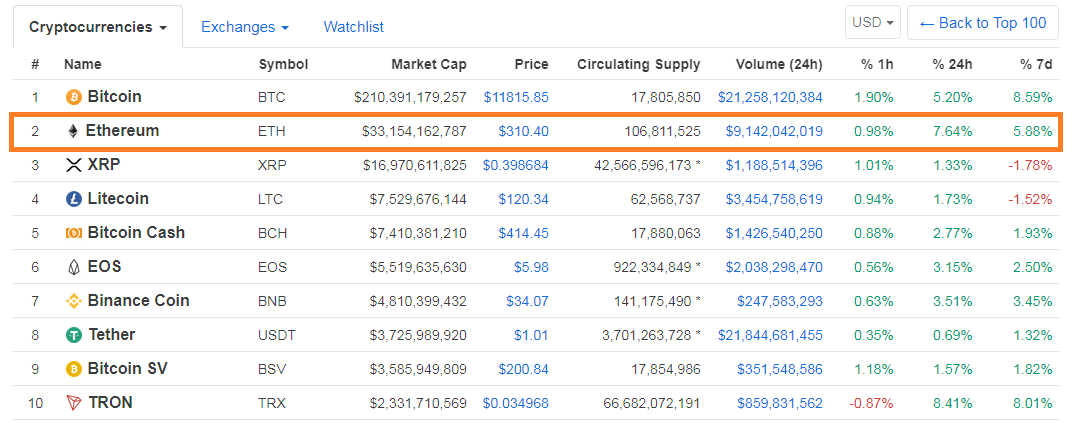Click the Bitcoin Cash logo icon
The height and width of the screenshot is (423, 1074).
(73, 233)
